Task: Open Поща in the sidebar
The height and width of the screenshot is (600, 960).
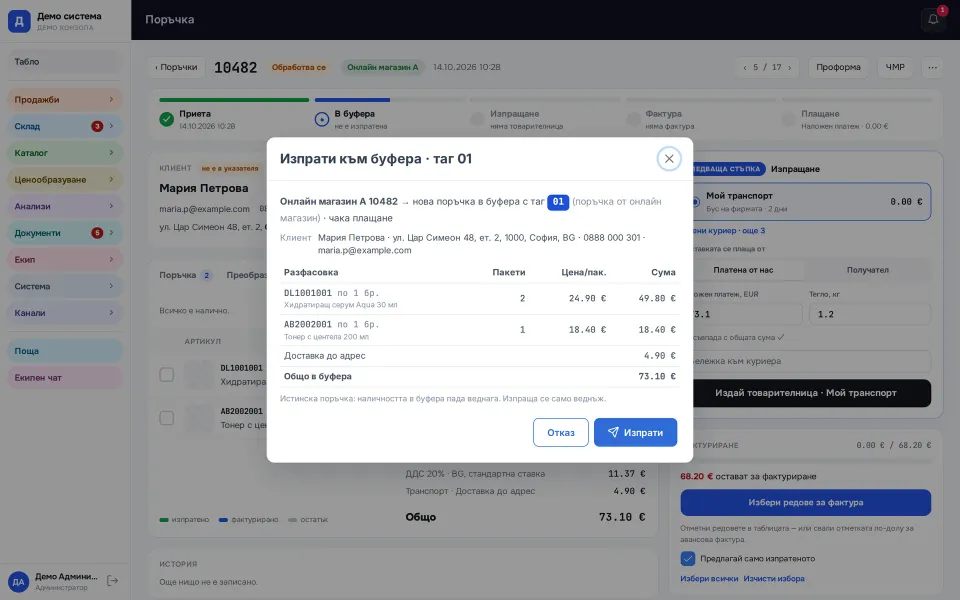Action: point(65,351)
